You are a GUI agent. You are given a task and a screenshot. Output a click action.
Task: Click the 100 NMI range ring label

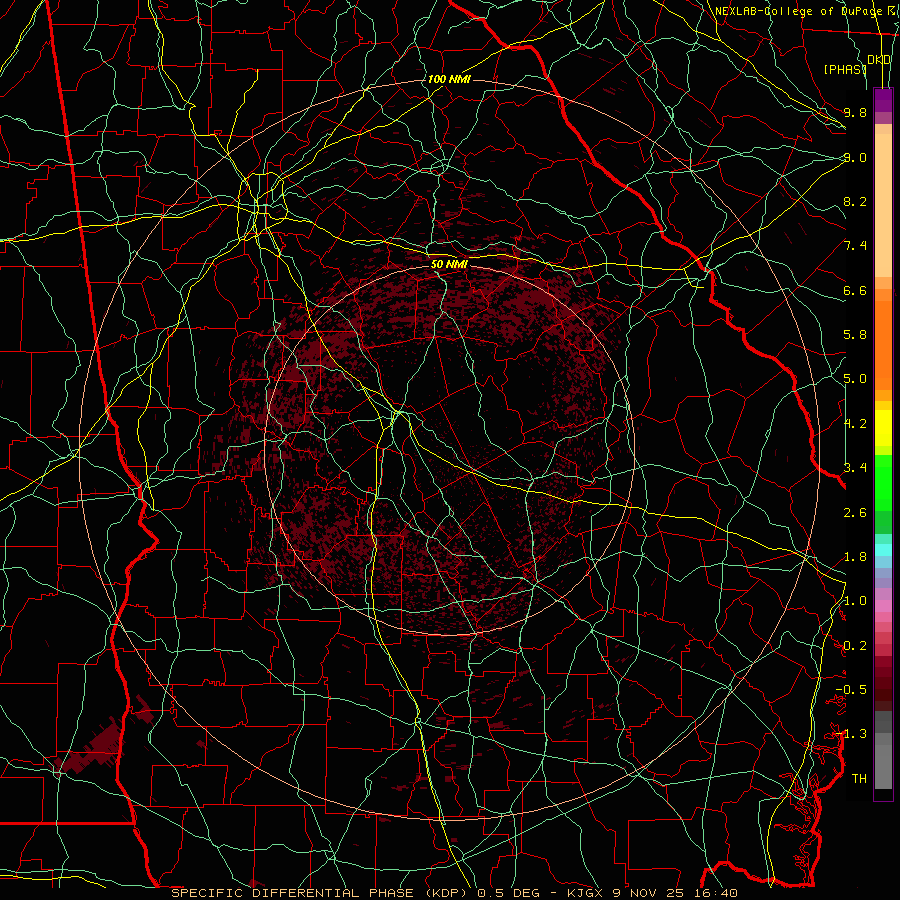(449, 79)
